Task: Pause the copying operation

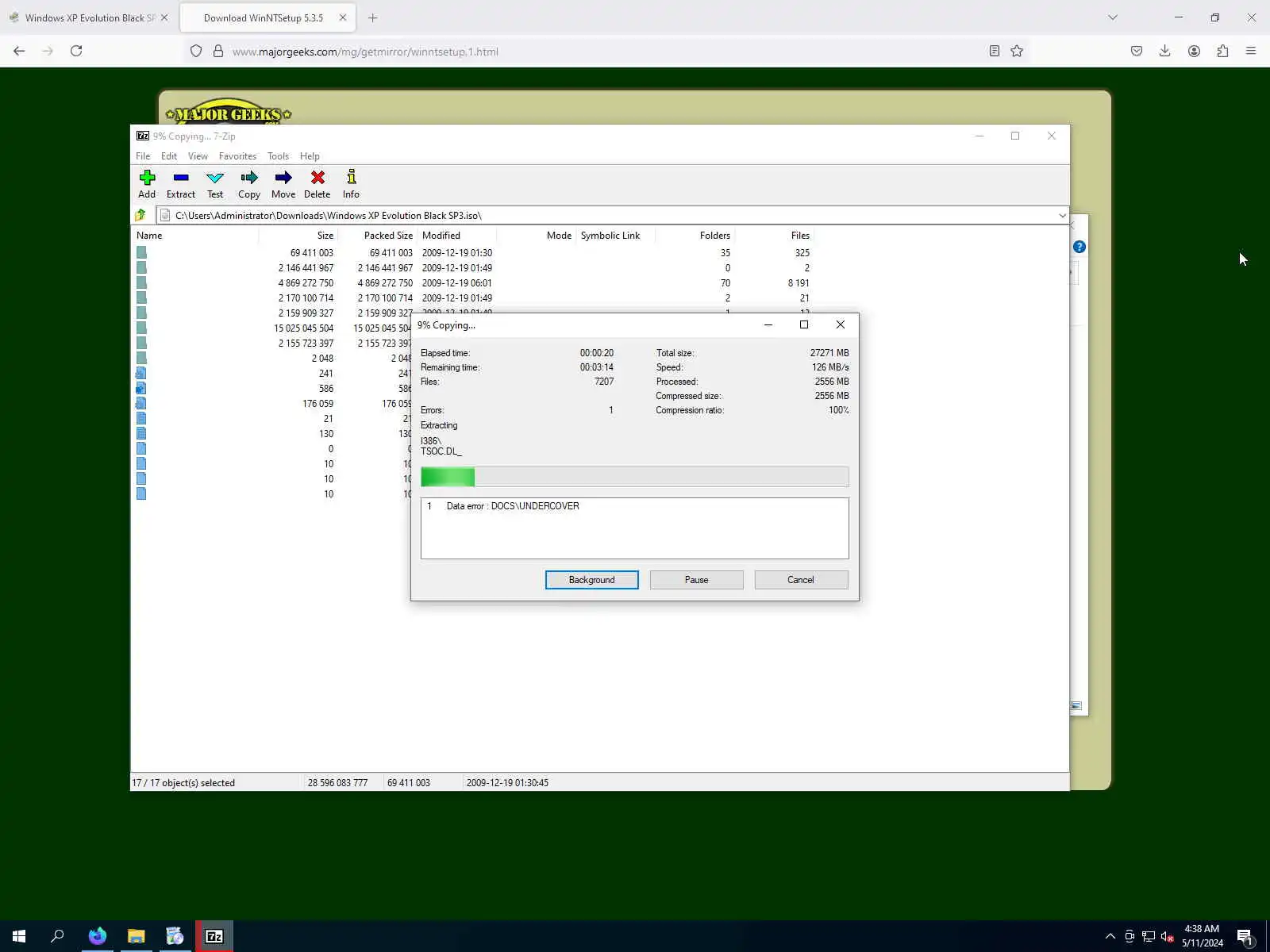Action: tap(696, 580)
